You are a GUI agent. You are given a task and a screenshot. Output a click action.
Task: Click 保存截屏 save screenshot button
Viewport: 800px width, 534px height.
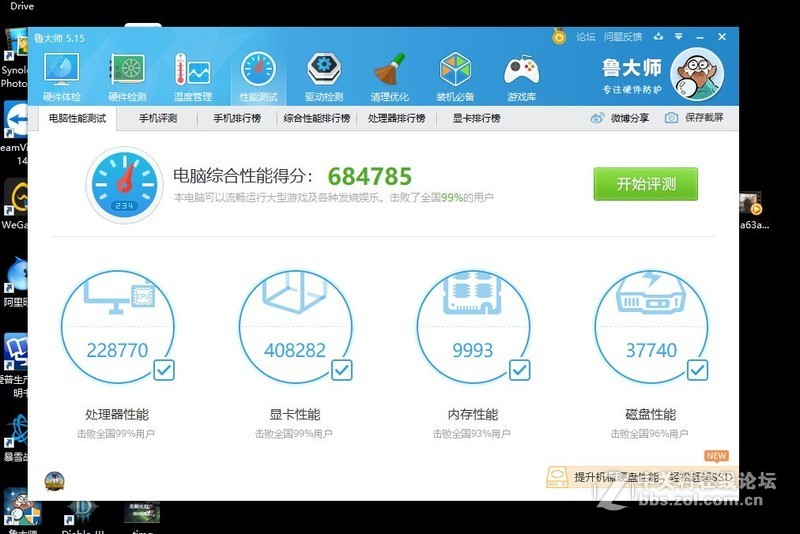coord(694,118)
